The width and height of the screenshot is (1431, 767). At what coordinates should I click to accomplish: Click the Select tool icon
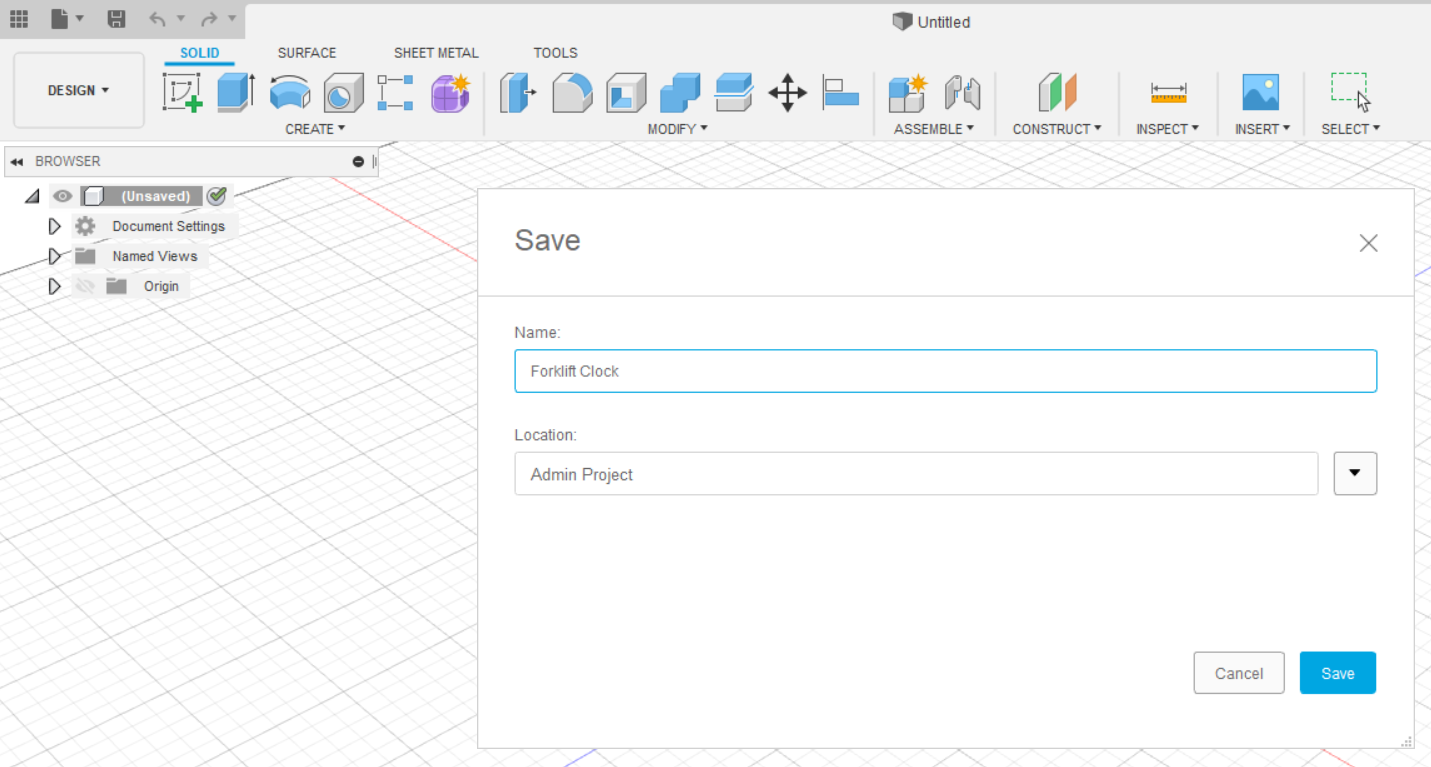click(x=1350, y=92)
